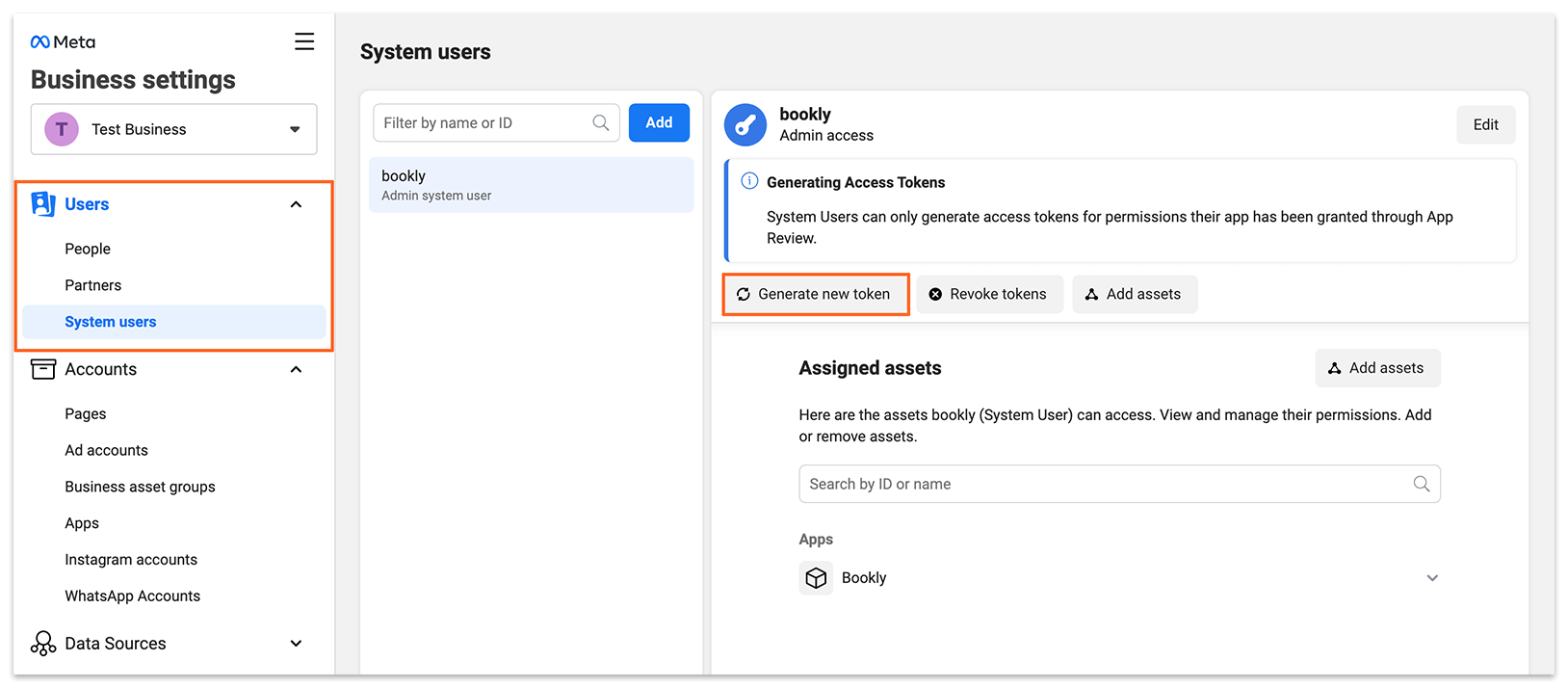Go to Partners

[x=93, y=285]
